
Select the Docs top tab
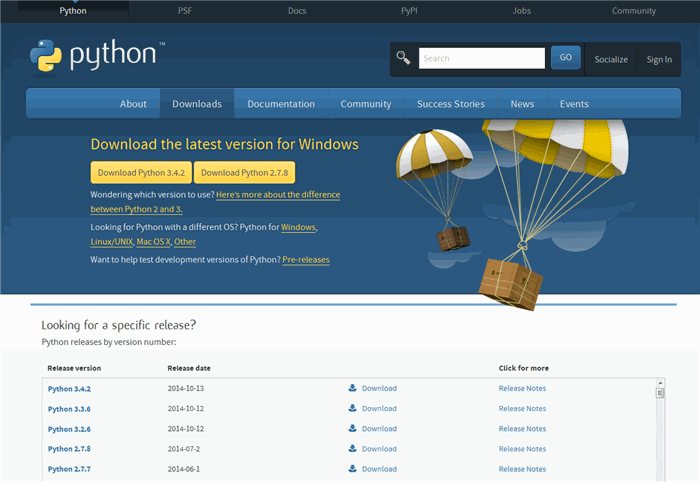coord(297,11)
